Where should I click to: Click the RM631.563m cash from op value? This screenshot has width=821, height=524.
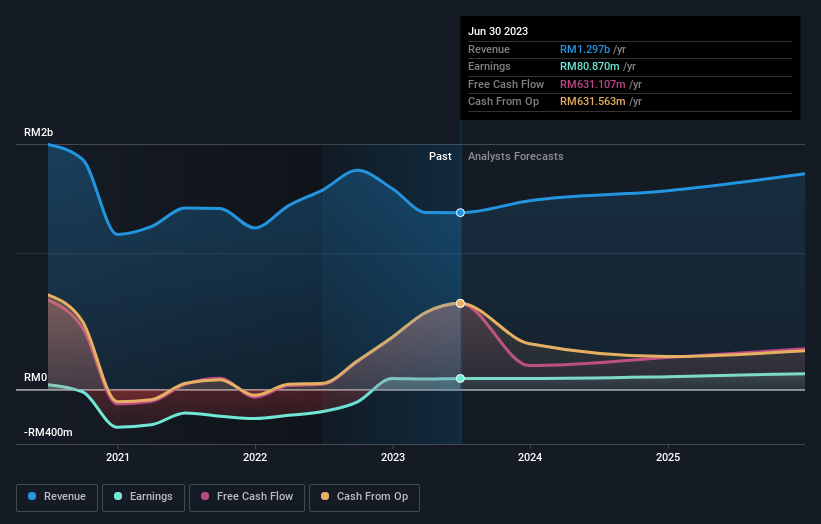pyautogui.click(x=593, y=102)
